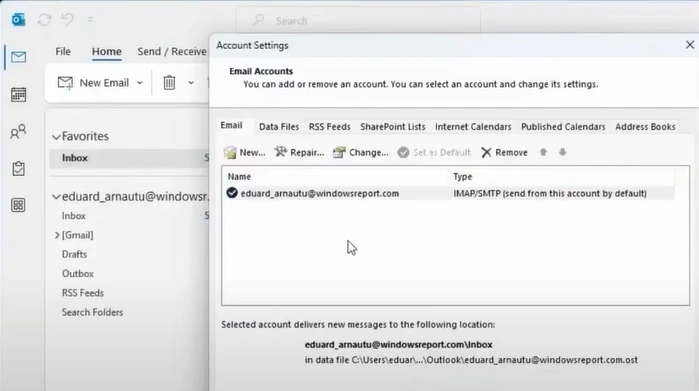
Task: Open the Calendar view in sidebar
Action: [18, 95]
